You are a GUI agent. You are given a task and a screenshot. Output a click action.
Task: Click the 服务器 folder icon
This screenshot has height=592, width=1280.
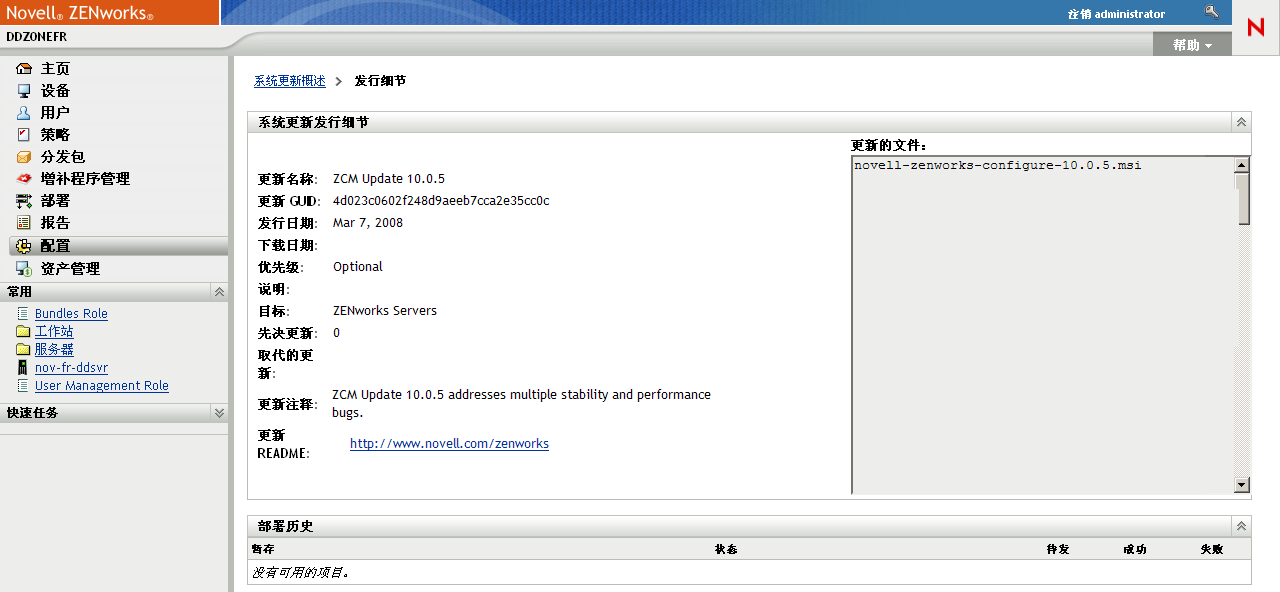coord(23,350)
